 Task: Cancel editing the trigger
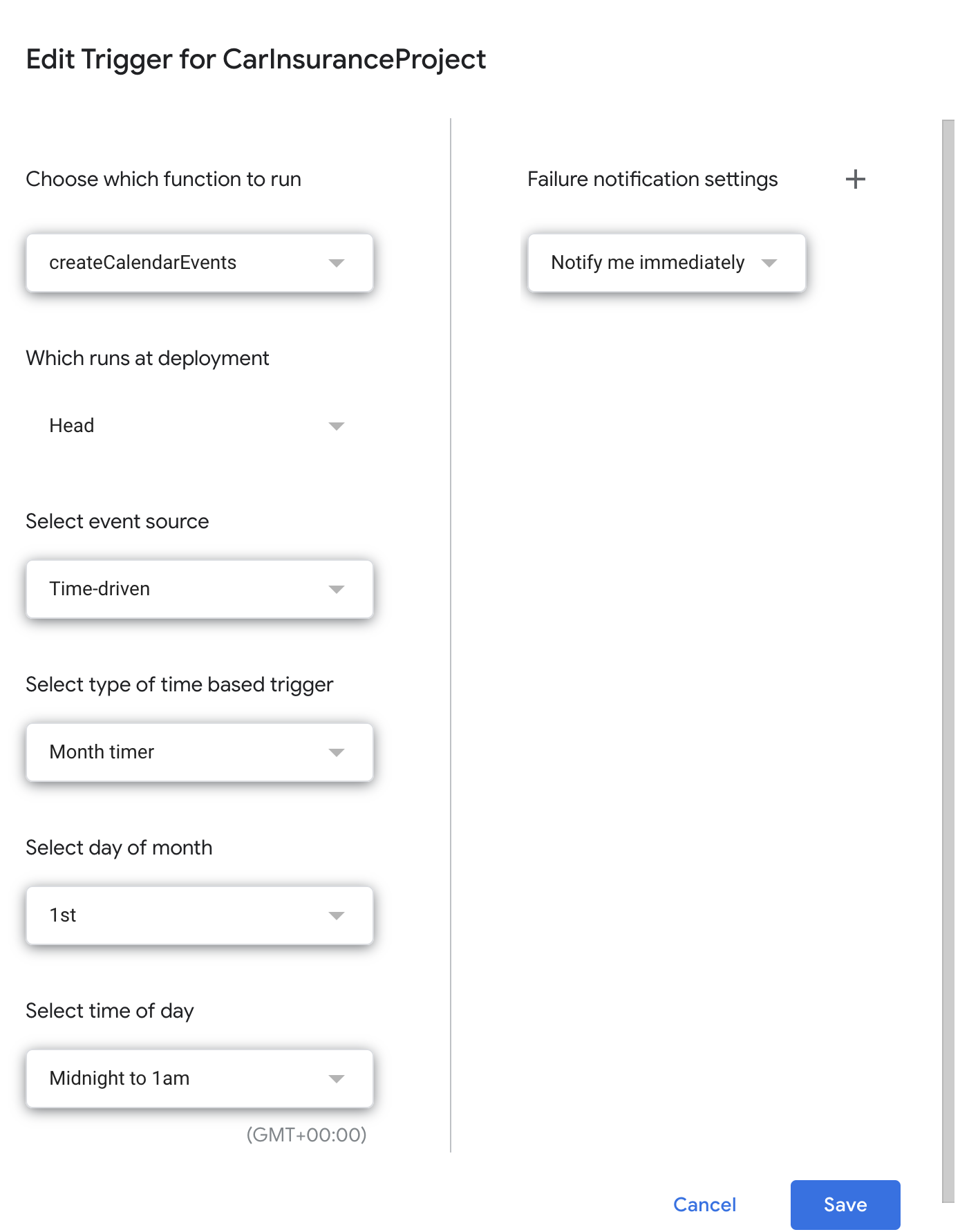pyautogui.click(x=704, y=1204)
